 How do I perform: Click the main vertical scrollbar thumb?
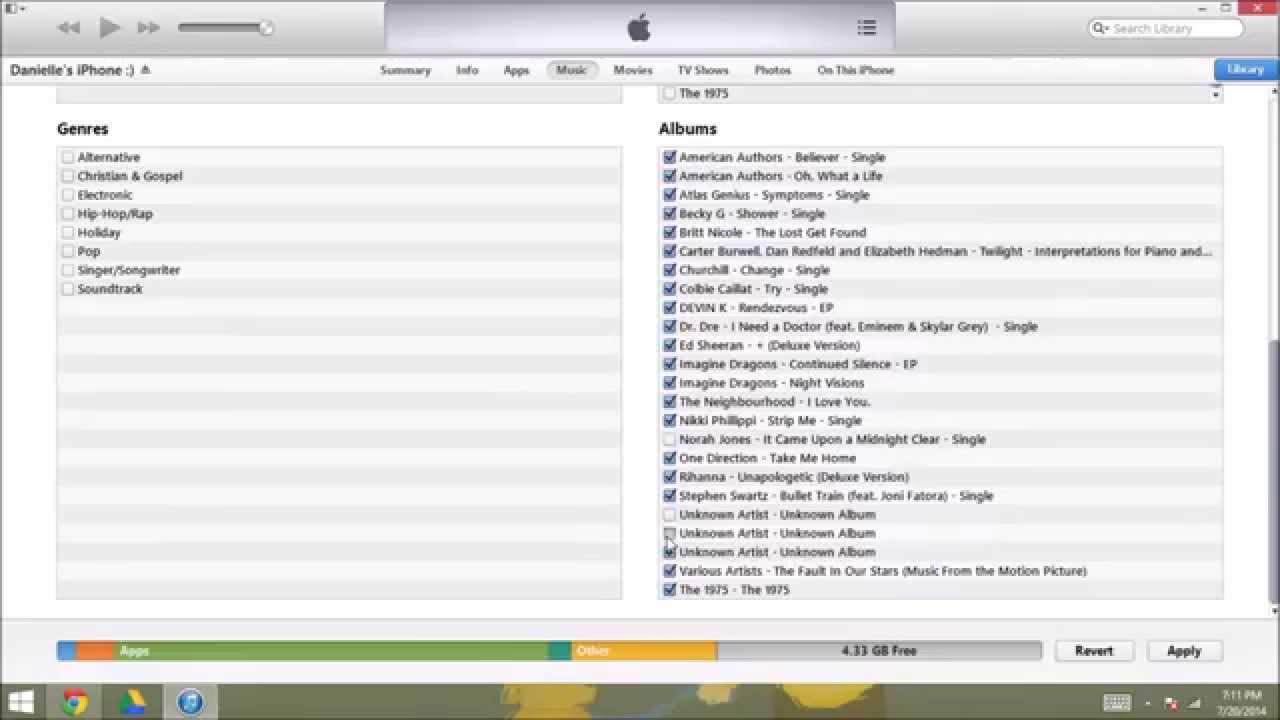(1273, 470)
